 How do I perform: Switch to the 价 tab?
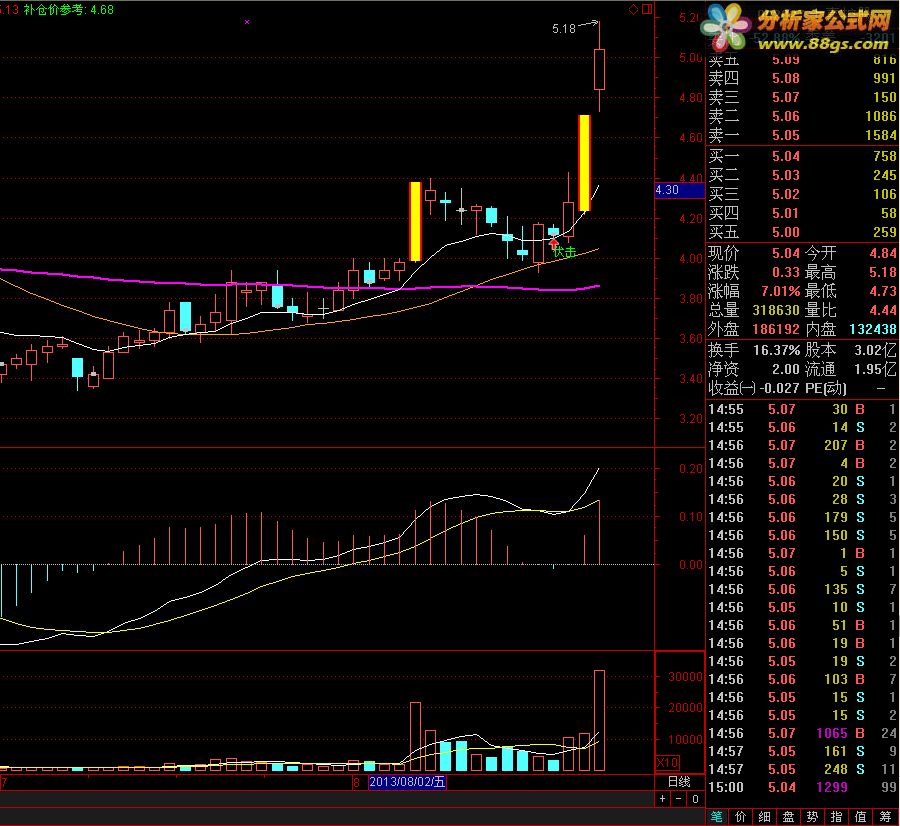coord(740,816)
